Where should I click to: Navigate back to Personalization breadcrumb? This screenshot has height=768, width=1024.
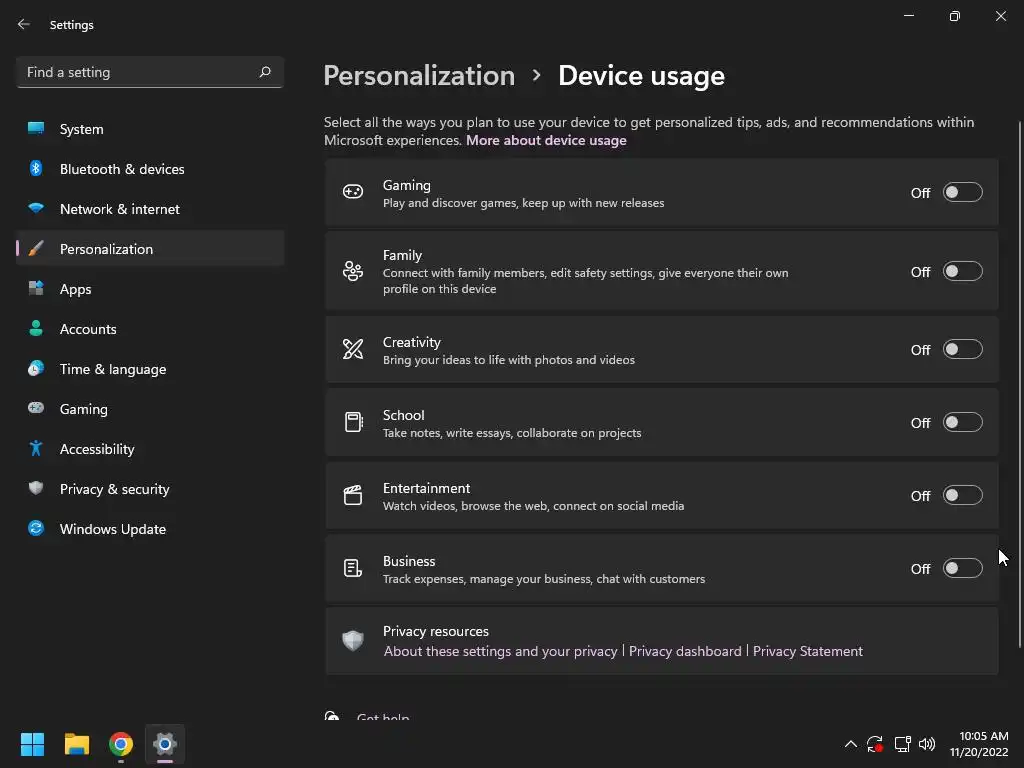(x=419, y=75)
